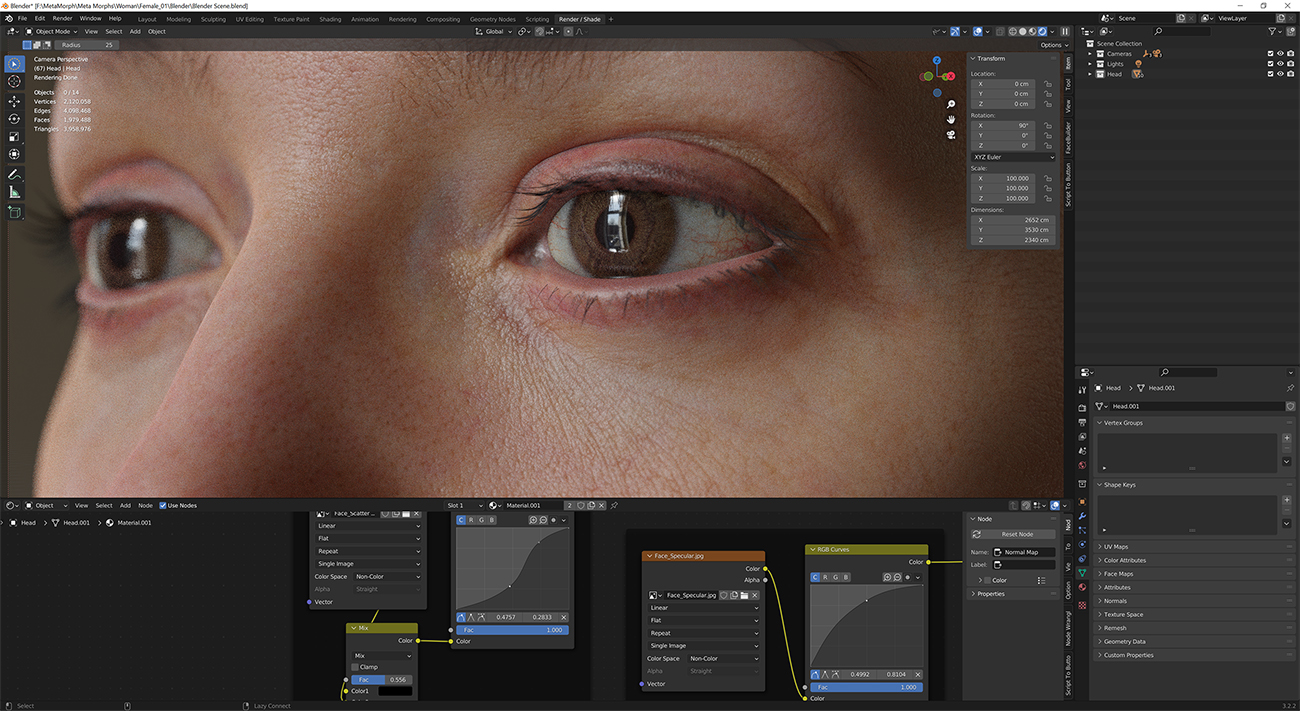Choose the Annotate pencil tool
This screenshot has width=1300, height=711.
(14, 175)
